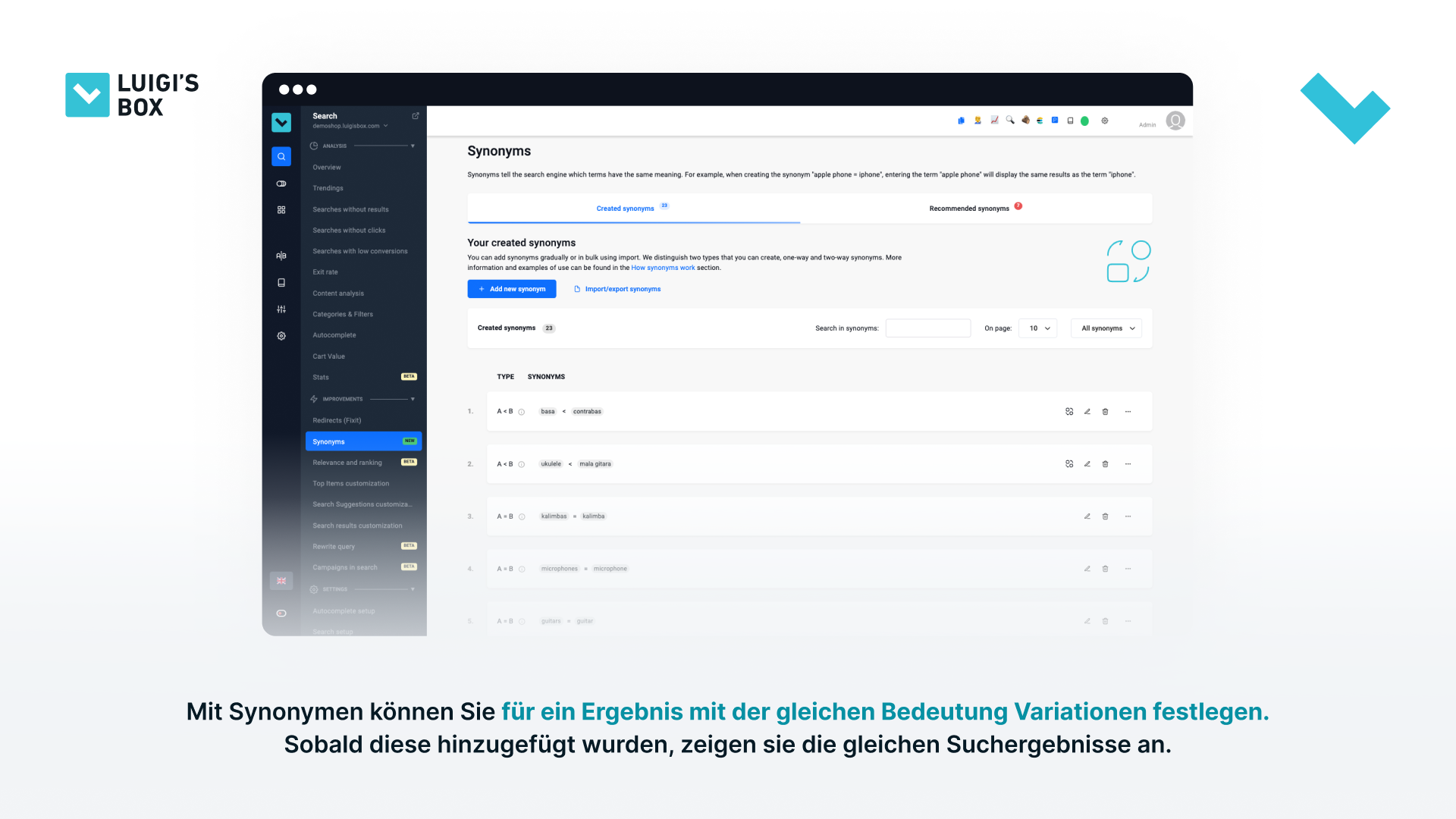The height and width of the screenshot is (819, 1456).
Task: Open the All synonyms filter dropdown
Action: coord(1106,328)
